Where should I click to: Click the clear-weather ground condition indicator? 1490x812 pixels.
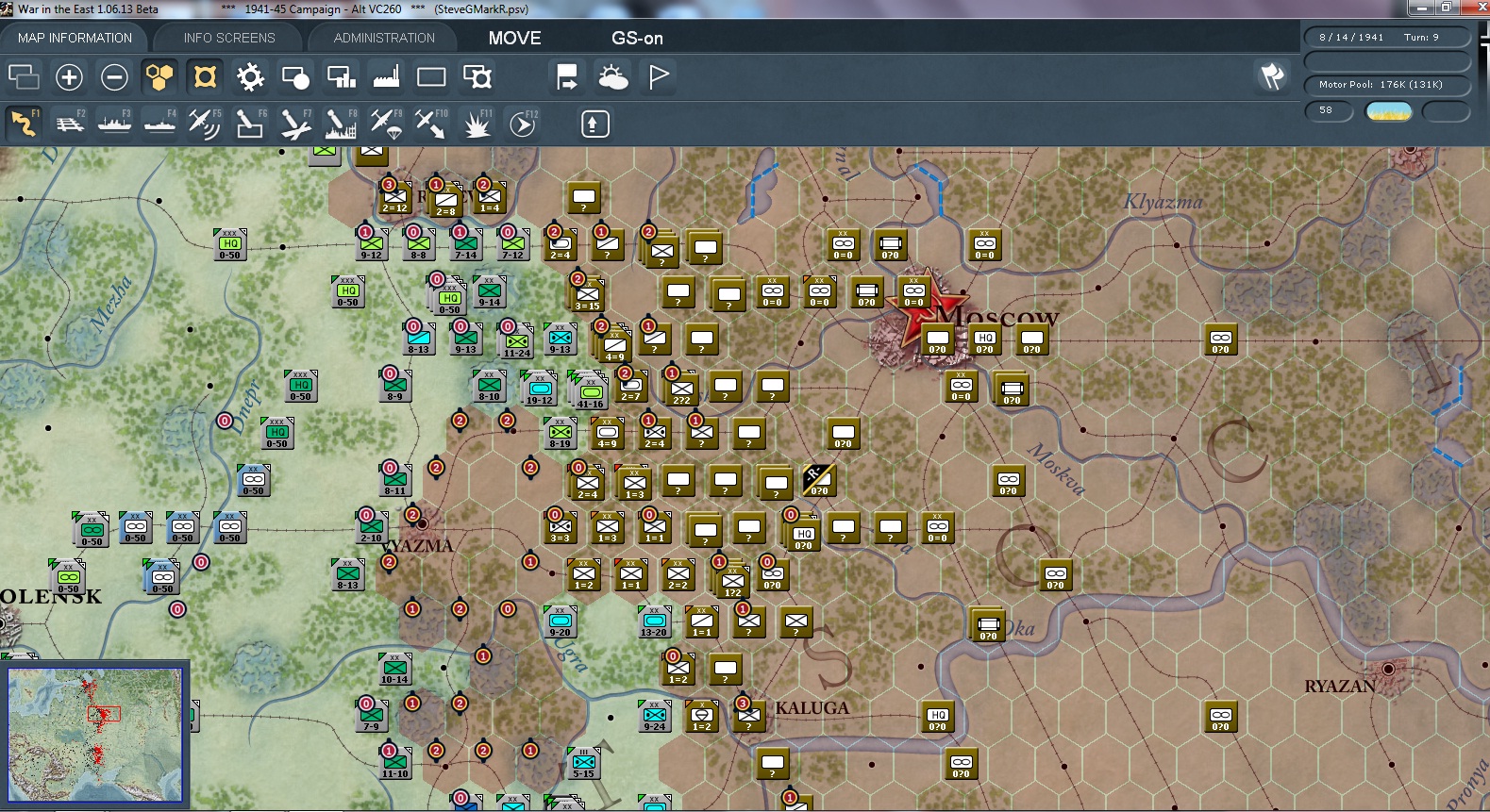pos(1389,111)
